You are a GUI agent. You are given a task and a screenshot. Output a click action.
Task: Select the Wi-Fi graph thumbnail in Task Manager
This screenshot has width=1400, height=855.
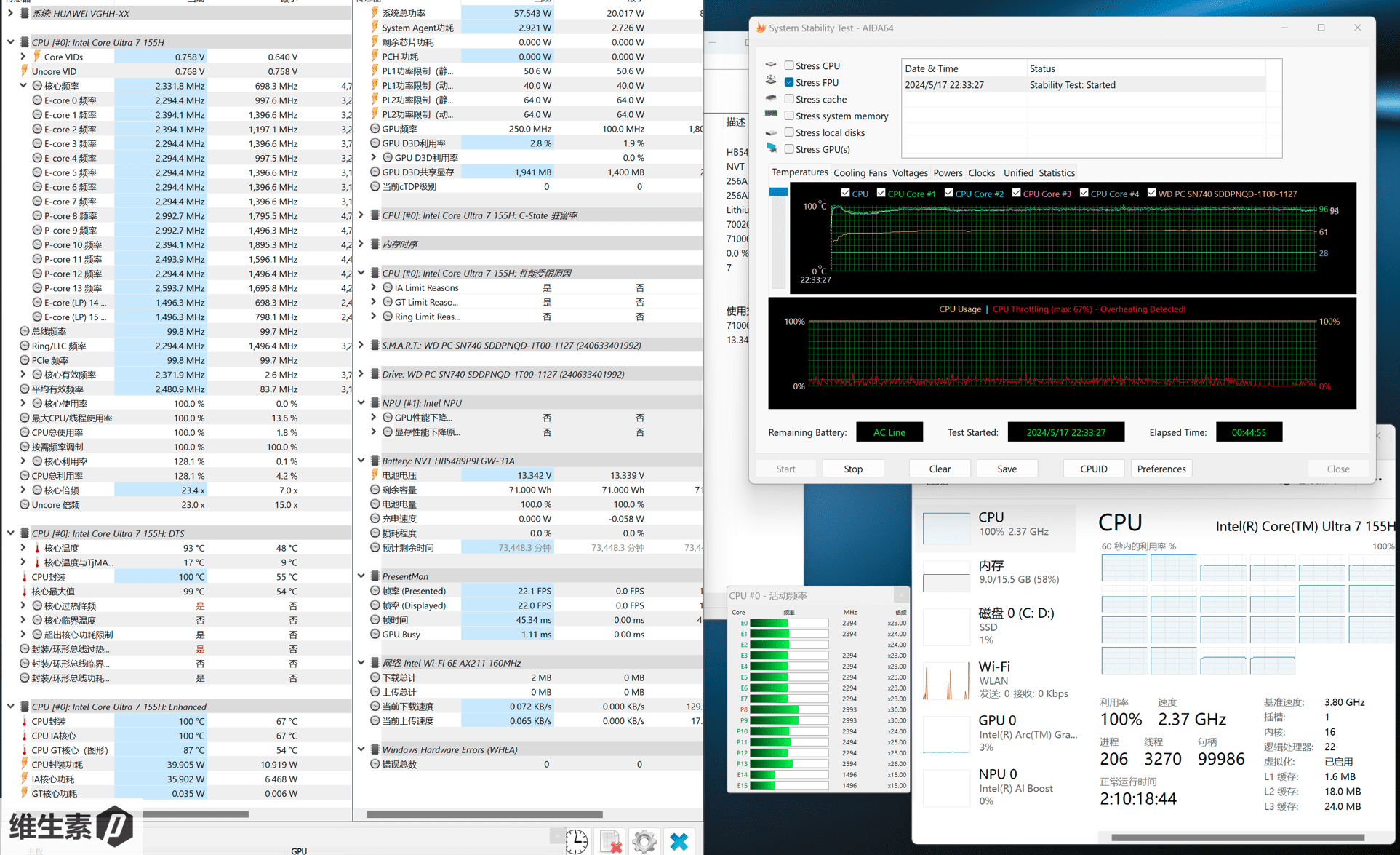coord(945,680)
